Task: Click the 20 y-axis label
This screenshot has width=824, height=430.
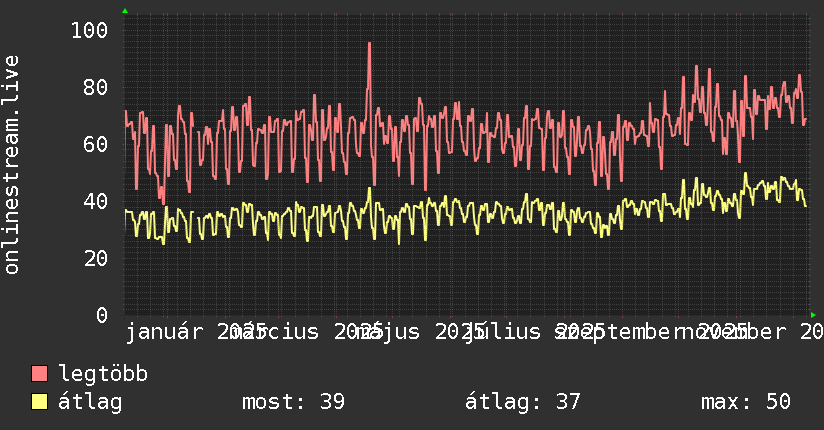Action: [x=96, y=259]
